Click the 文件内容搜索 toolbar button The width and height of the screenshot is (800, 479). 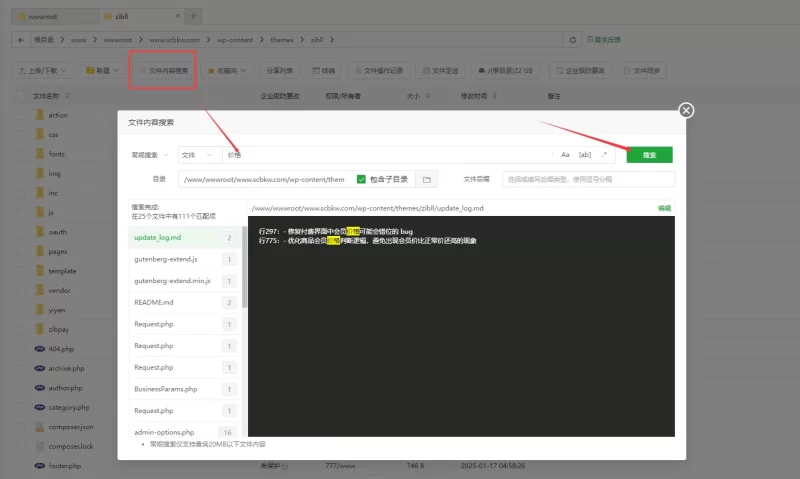click(x=163, y=70)
